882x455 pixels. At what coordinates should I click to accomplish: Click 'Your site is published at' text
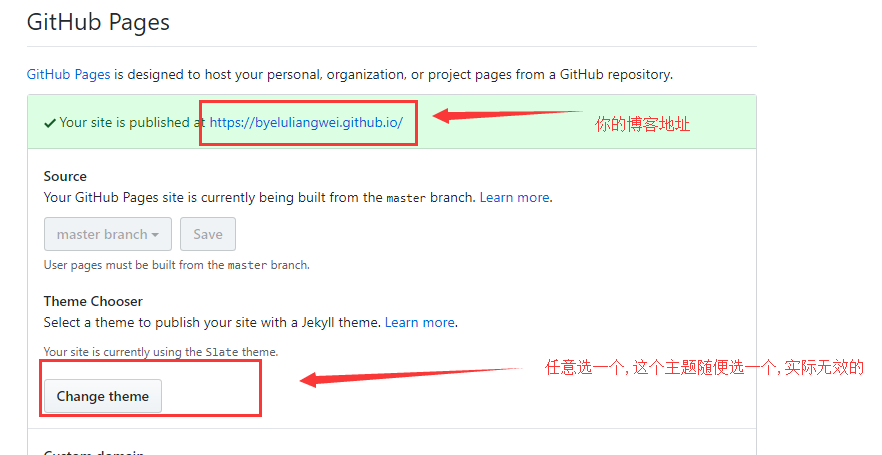[133, 123]
